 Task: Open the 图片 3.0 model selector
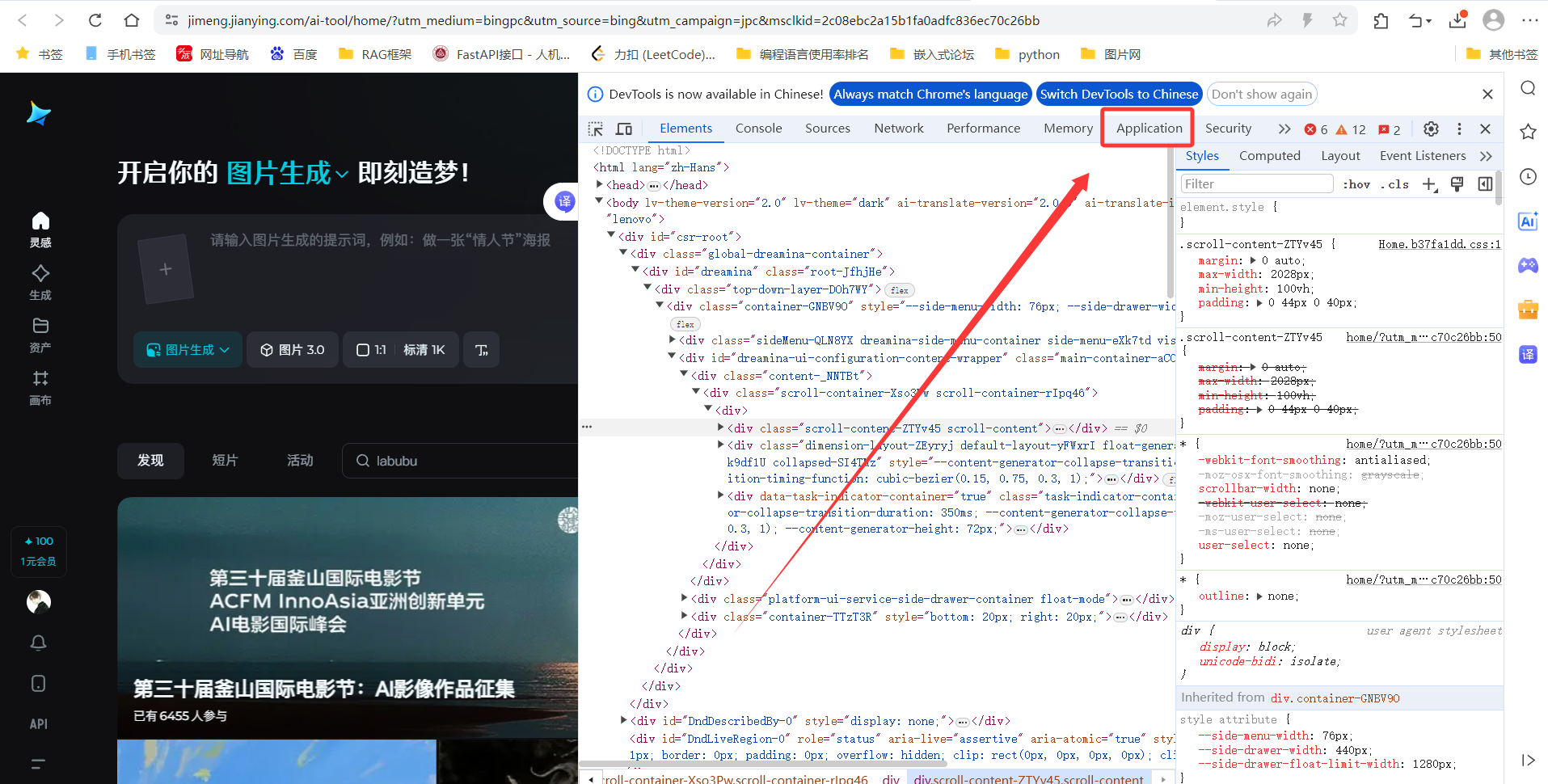tap(293, 350)
